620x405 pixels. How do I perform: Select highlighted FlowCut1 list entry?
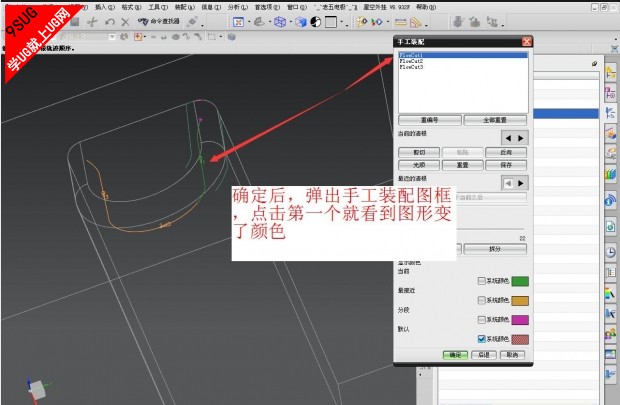pos(463,55)
